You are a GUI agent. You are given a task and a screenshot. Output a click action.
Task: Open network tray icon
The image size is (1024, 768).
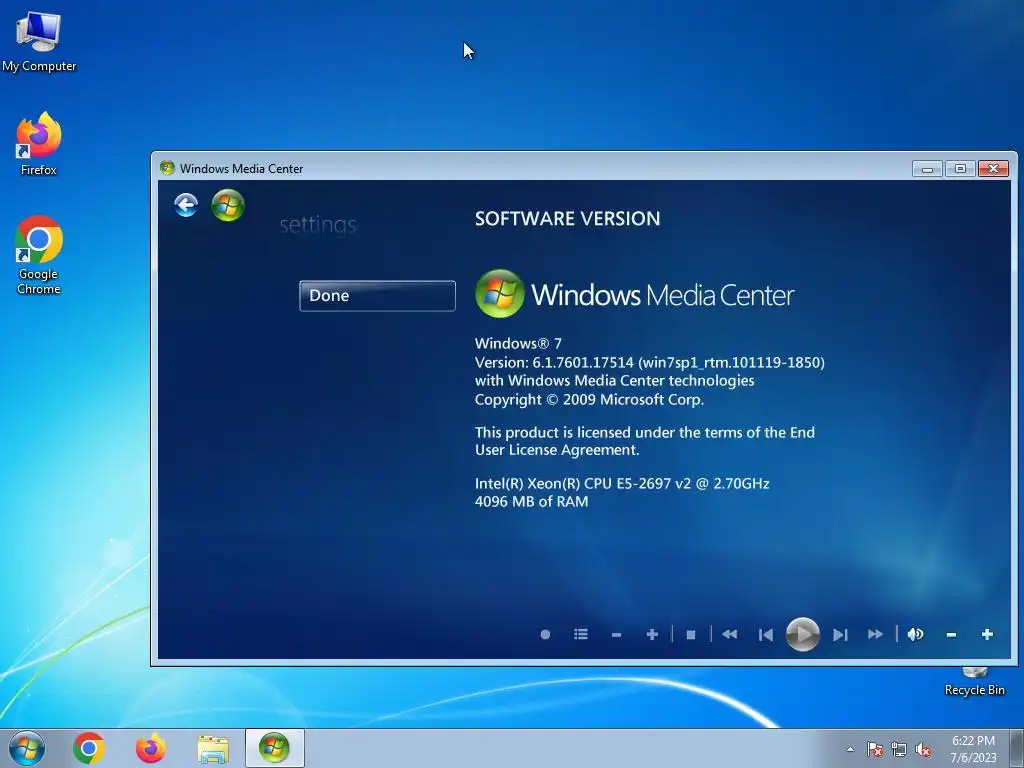(x=899, y=749)
